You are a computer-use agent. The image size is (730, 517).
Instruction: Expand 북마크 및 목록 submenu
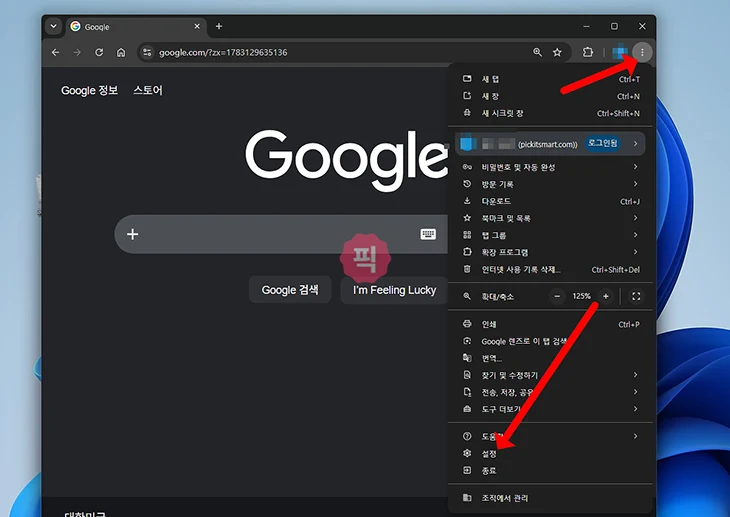point(551,218)
